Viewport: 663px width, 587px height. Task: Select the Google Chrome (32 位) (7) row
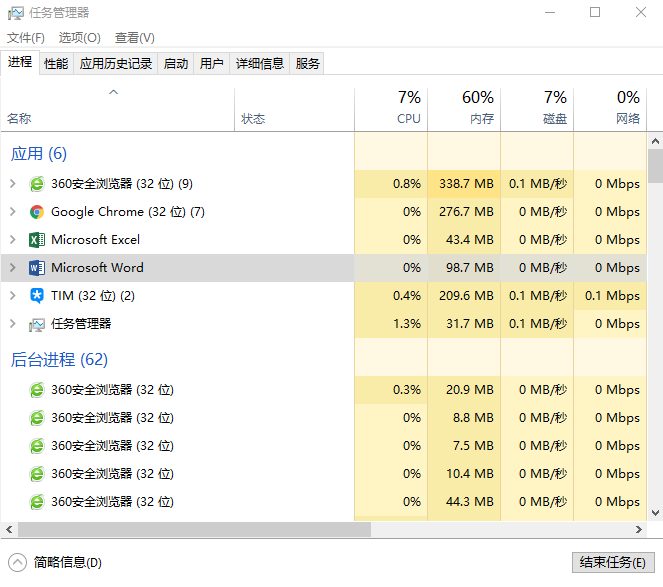pos(323,212)
